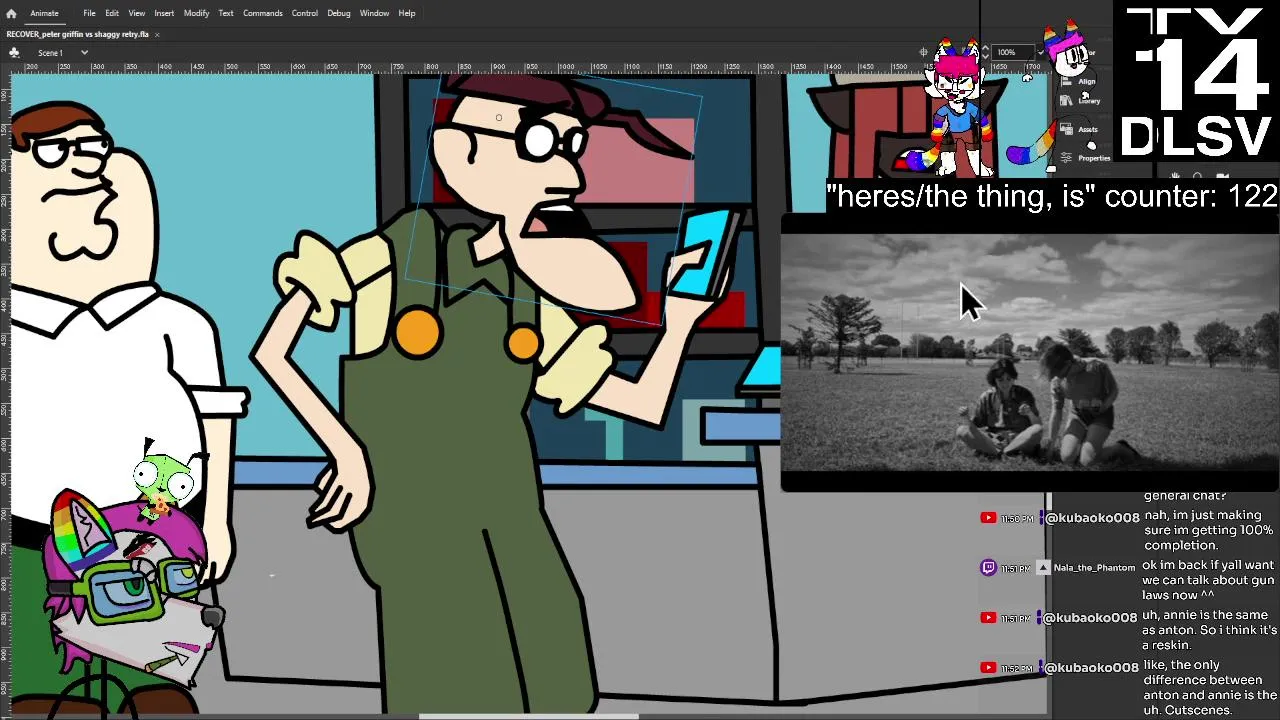Screen dimensions: 1280x720
Task: Click the Center Stage icon
Action: 925,52
